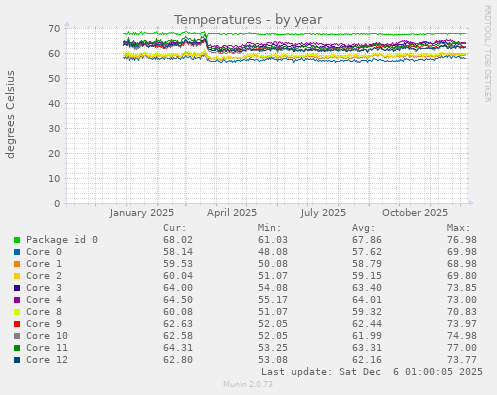Image resolution: width=497 pixels, height=395 pixels.
Task: Click the Core 10 gray legend swatch
Action: [x=17, y=336]
